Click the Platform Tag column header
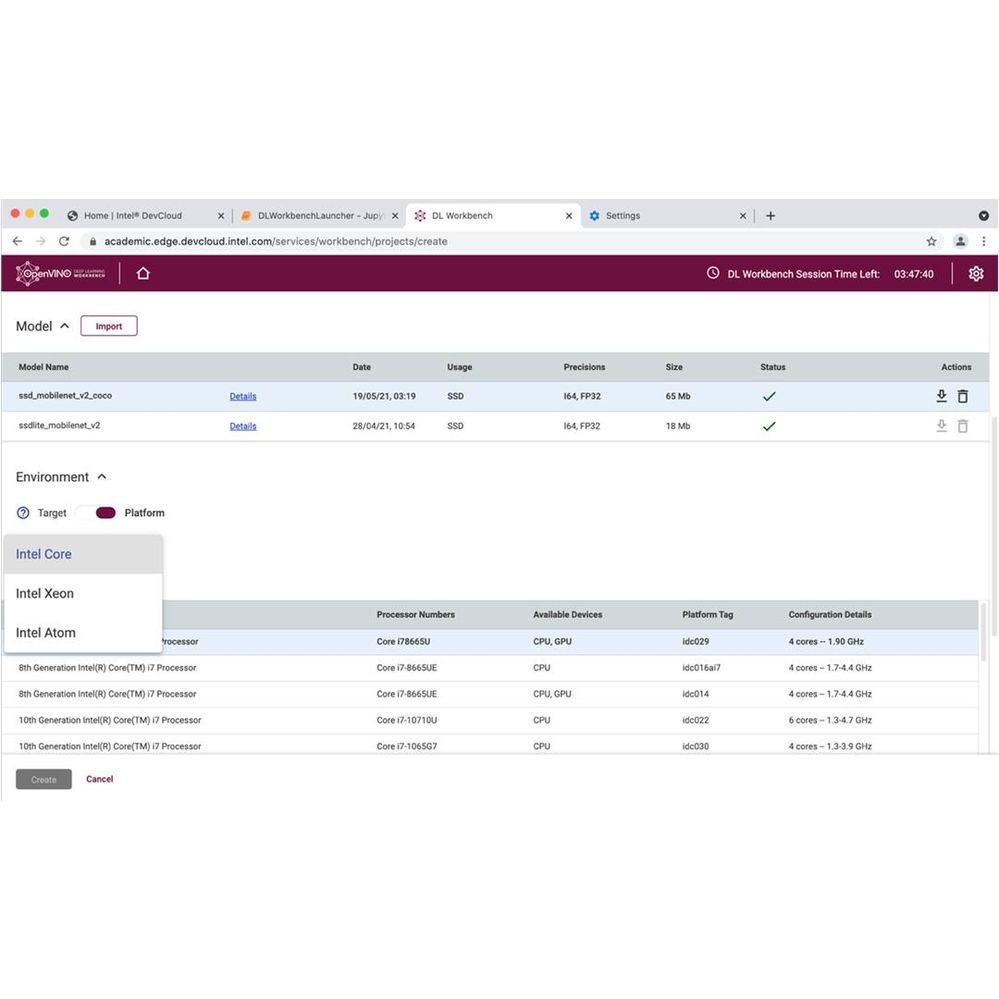 click(708, 615)
